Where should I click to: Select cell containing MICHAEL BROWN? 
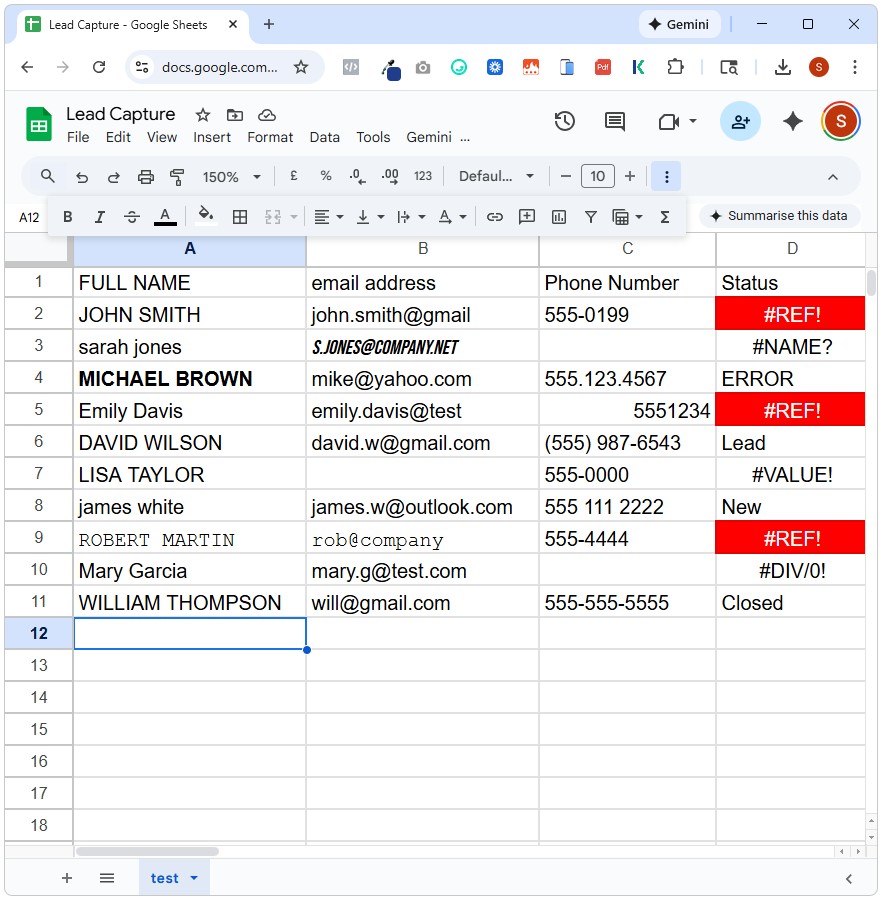point(190,379)
